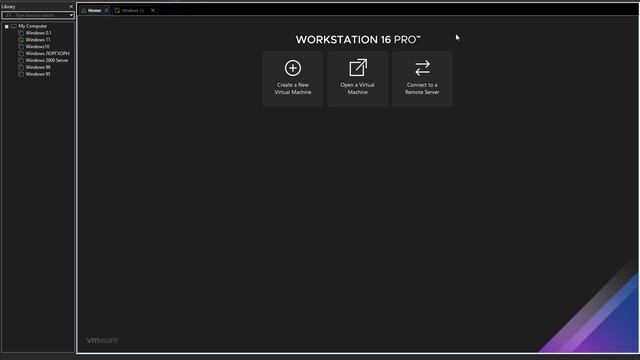The image size is (640, 360).
Task: Click the VM icon beside Windows ЛОРГХОРН
Action: click(x=21, y=53)
